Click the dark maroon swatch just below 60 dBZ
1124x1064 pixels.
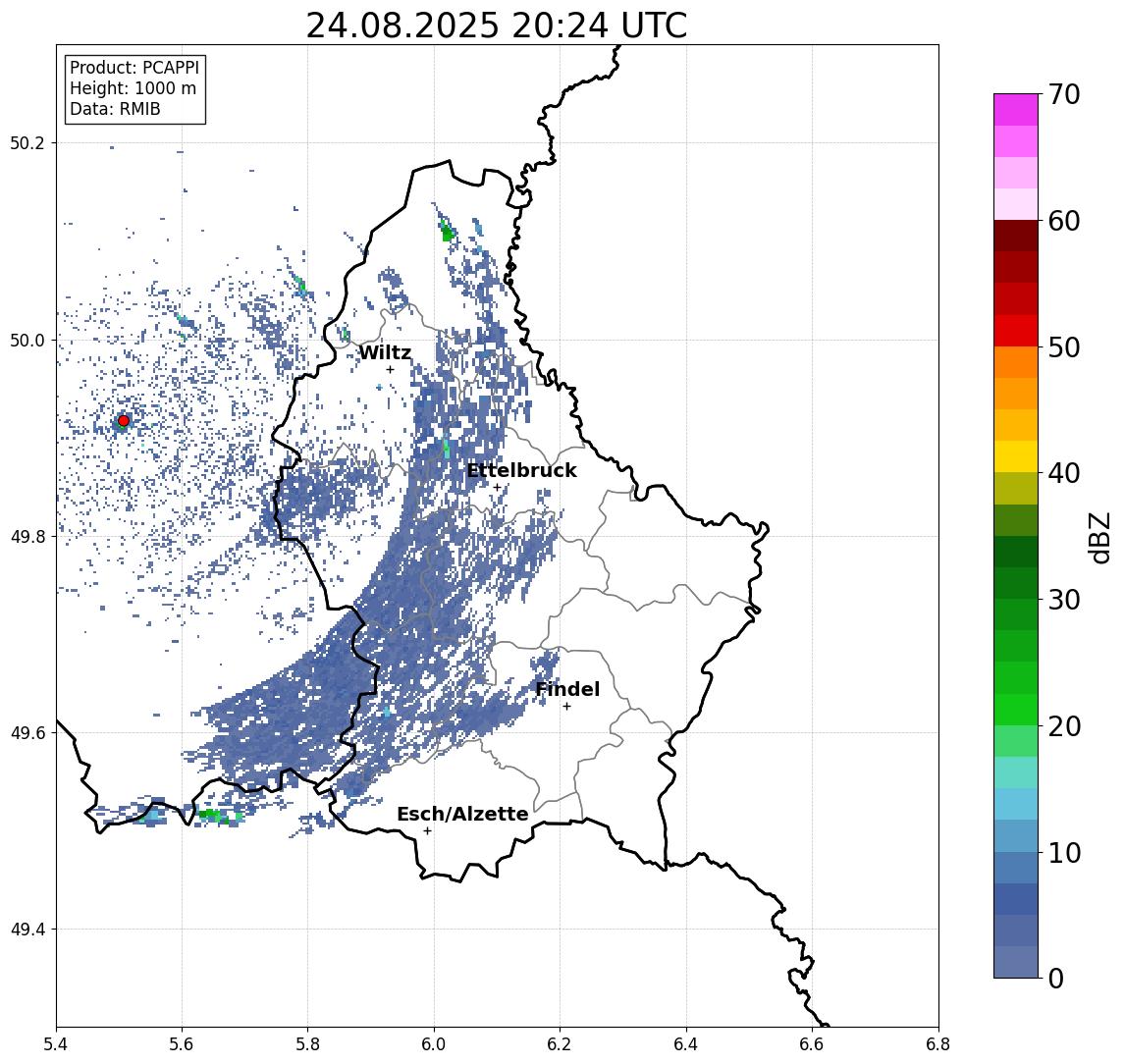(1016, 236)
